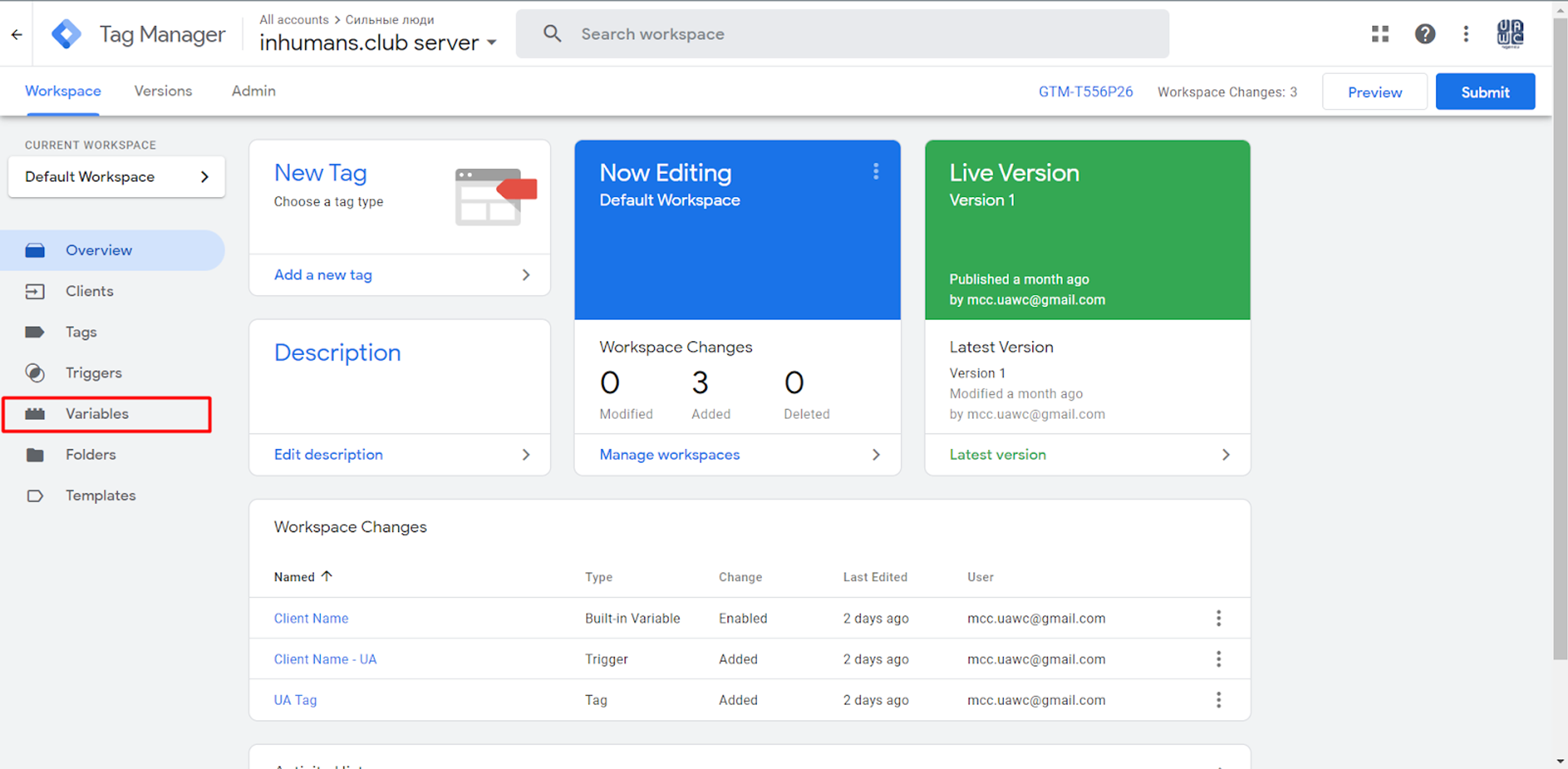Open Now Editing card three-dot menu

coord(876,171)
